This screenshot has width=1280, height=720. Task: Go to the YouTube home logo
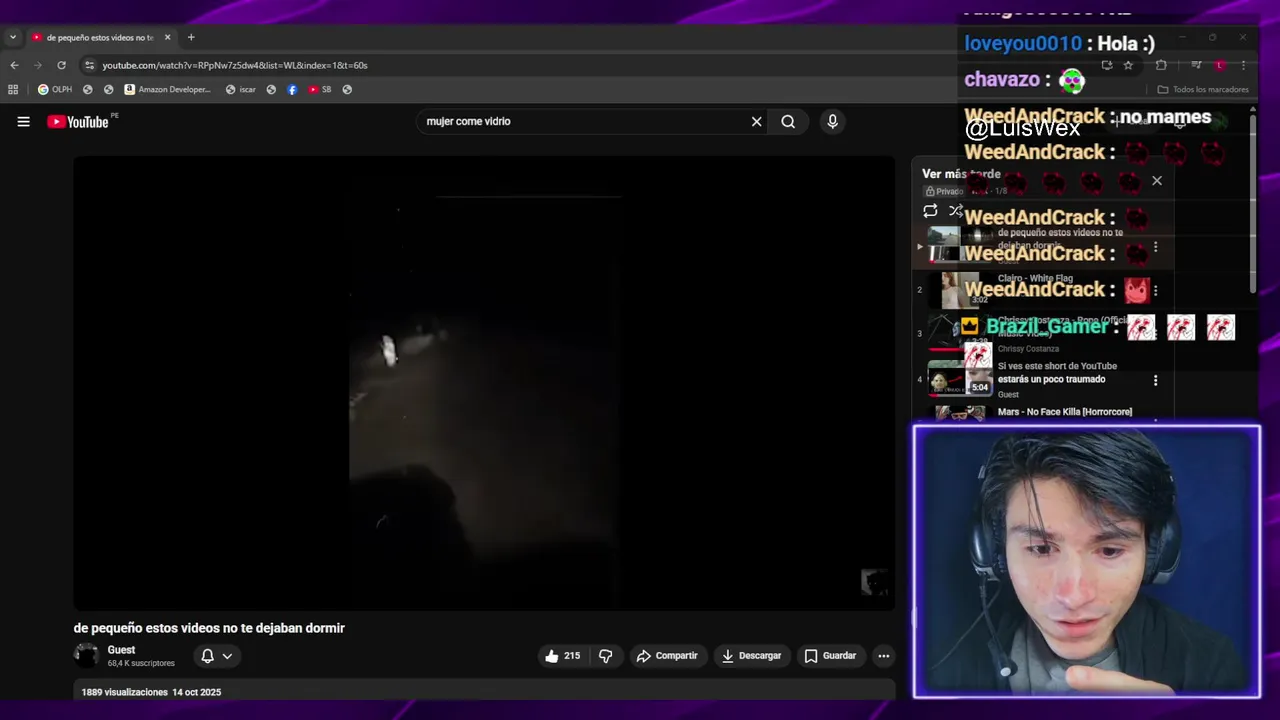[x=78, y=122]
